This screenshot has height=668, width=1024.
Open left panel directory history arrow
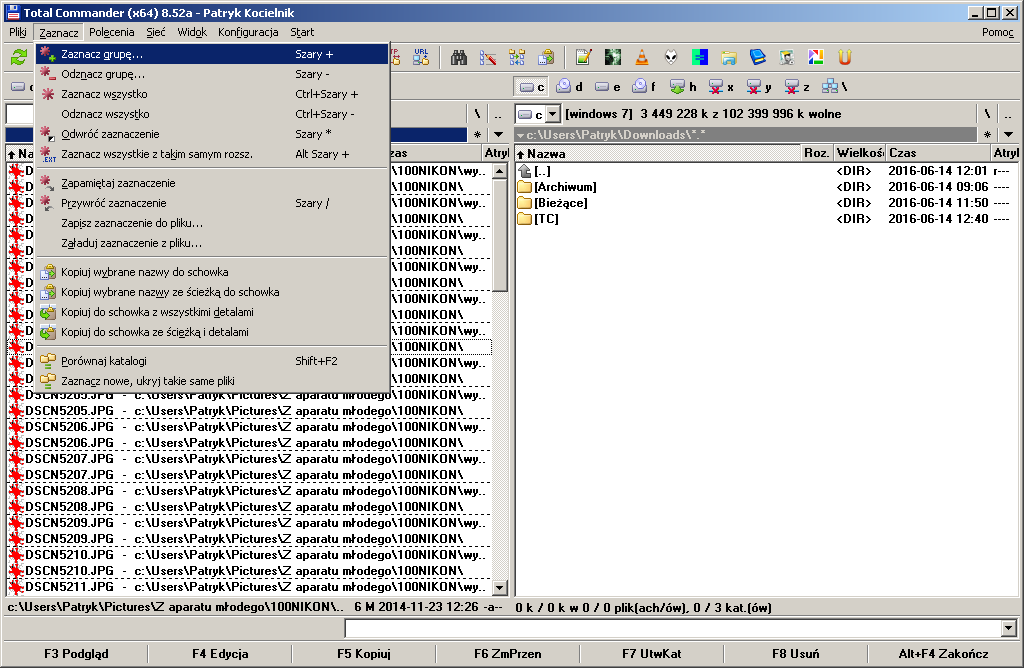coord(499,135)
